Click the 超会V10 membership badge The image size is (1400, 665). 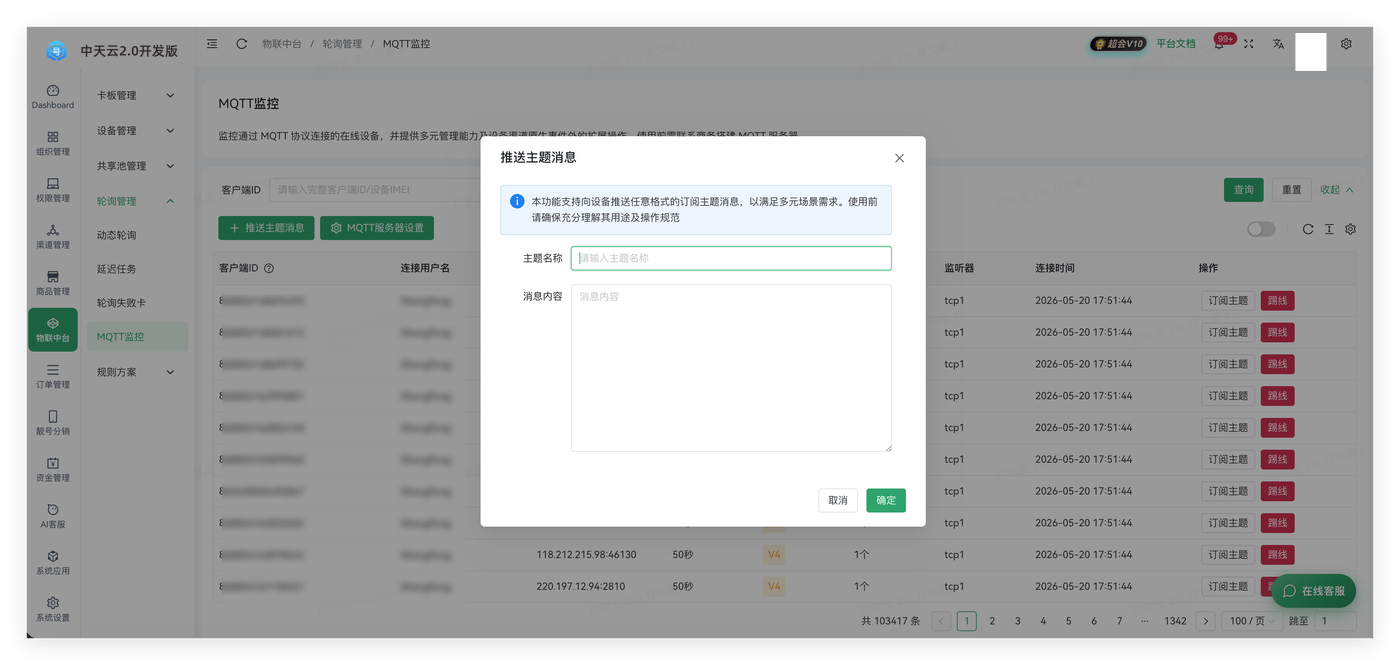coord(1118,44)
